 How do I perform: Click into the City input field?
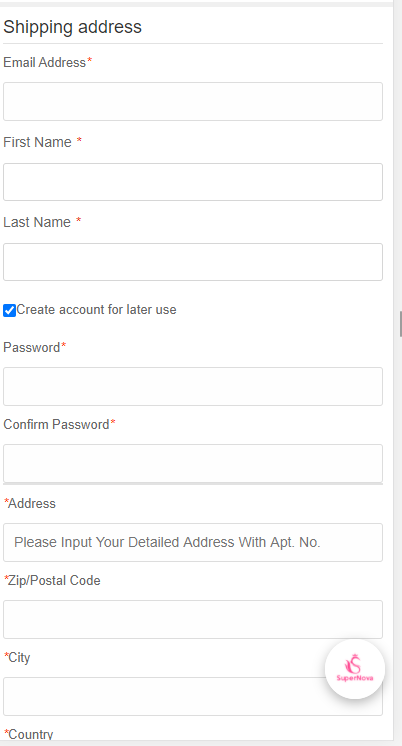coord(193,697)
